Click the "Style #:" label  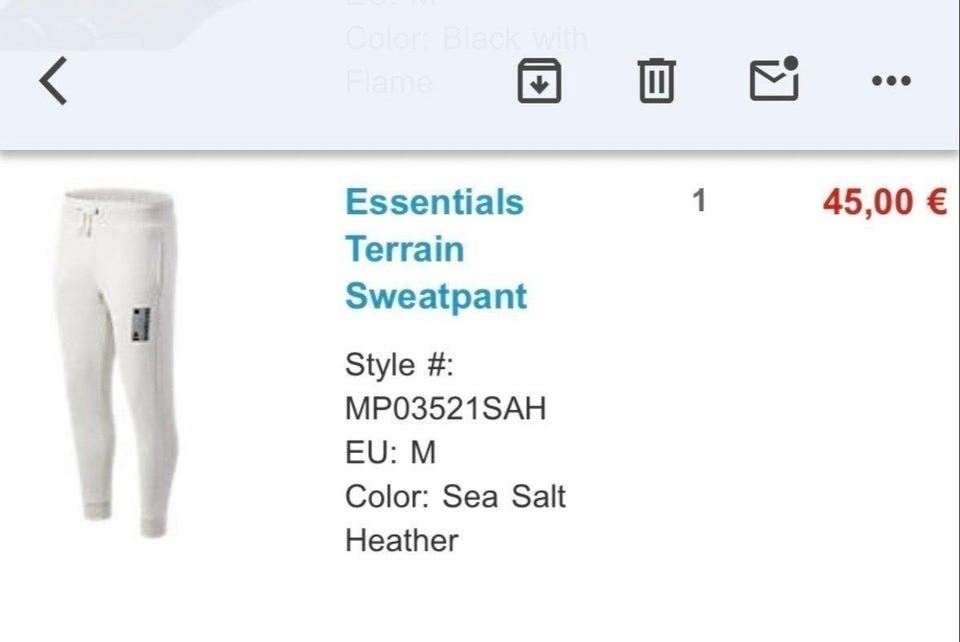(400, 365)
